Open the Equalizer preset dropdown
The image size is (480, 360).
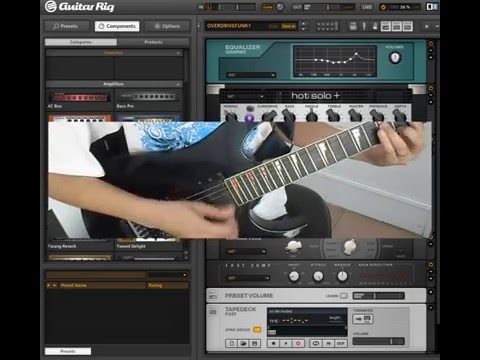251,75
